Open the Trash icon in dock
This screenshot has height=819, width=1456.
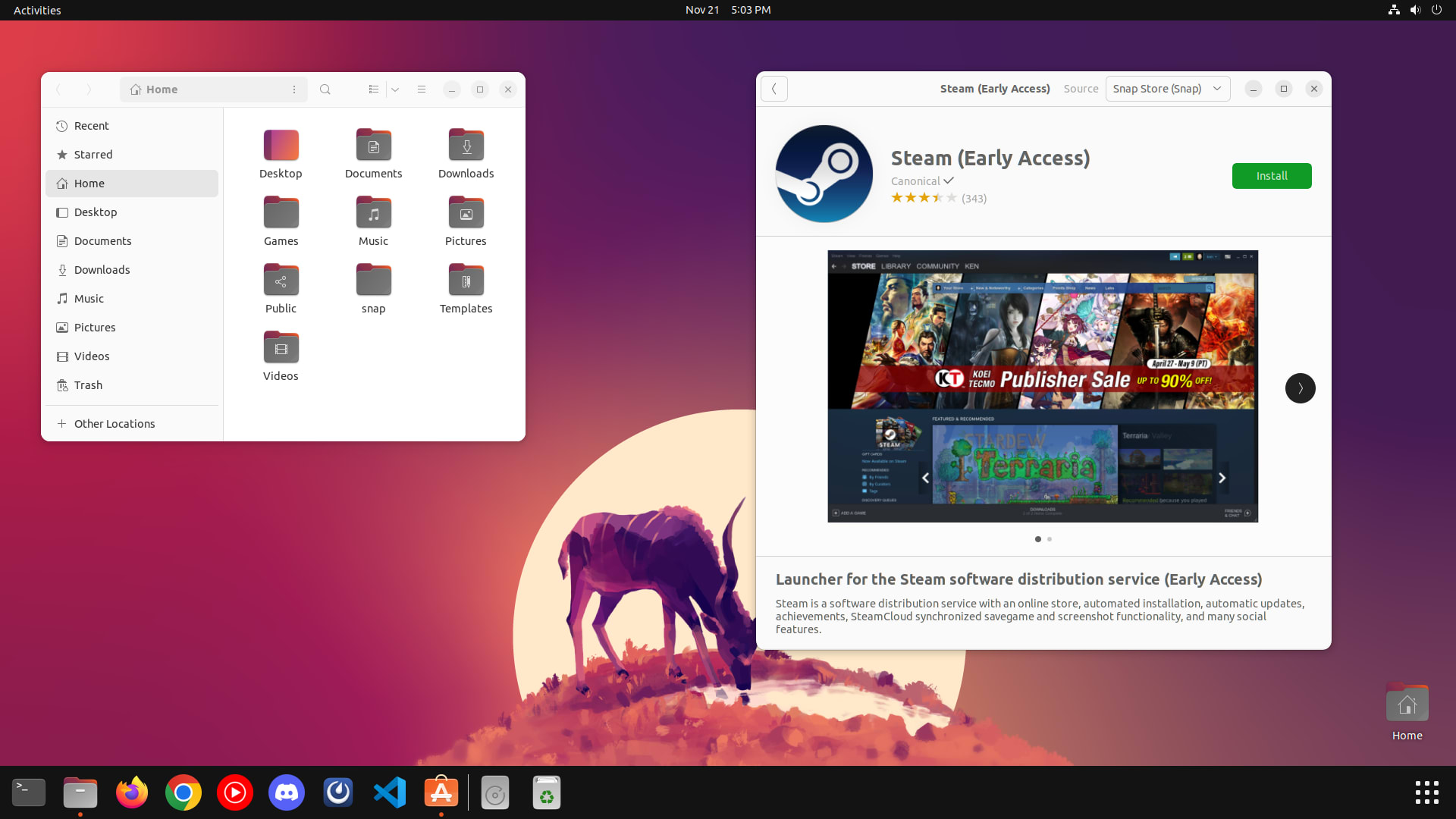tap(547, 792)
